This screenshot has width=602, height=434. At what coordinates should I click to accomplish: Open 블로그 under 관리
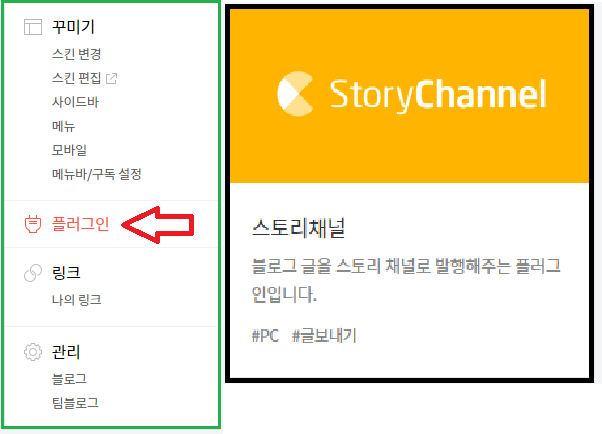point(69,379)
